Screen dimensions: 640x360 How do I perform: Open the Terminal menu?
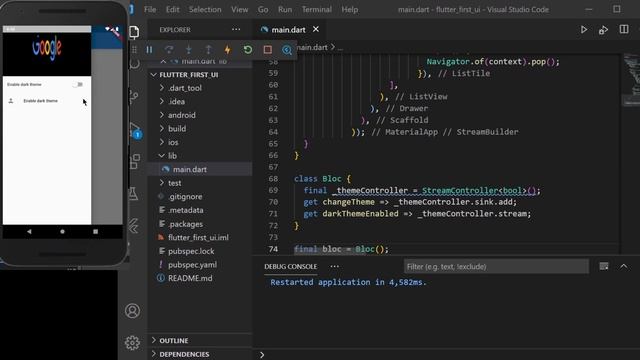click(317, 9)
